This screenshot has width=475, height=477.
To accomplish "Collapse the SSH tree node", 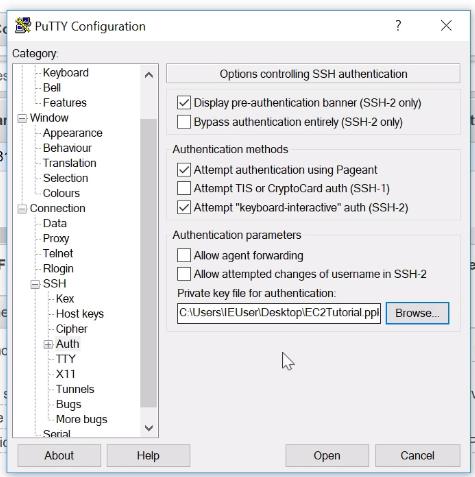I will pyautogui.click(x=35, y=284).
